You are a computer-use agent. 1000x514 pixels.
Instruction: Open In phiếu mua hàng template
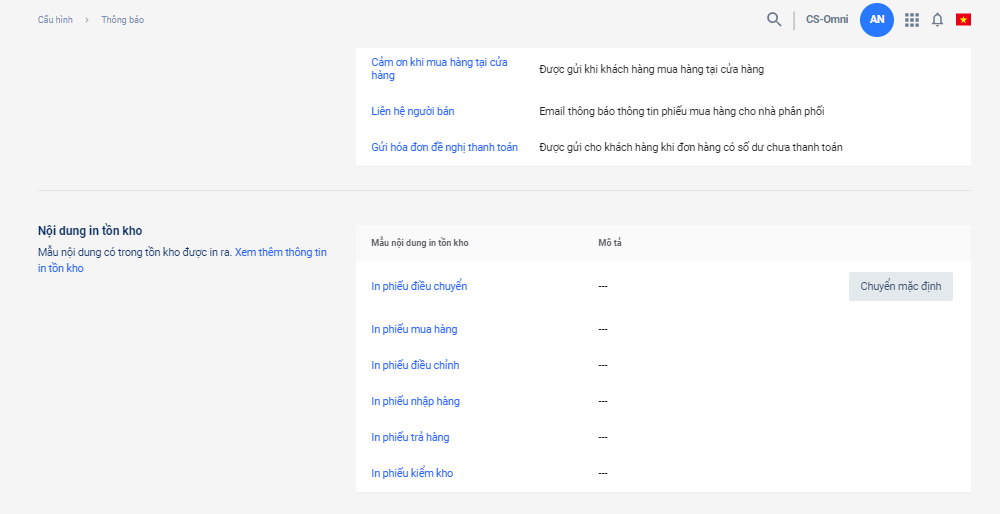pos(414,329)
